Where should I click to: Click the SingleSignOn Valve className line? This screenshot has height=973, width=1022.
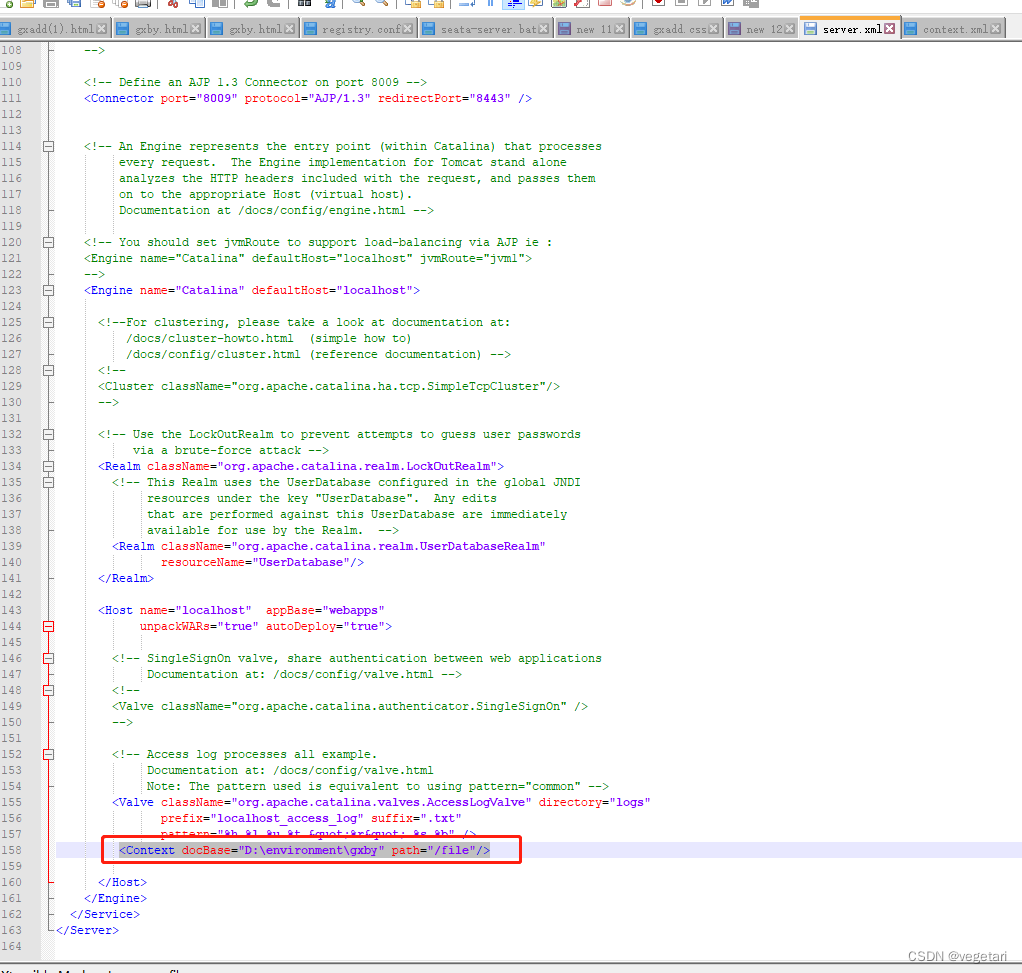[349, 706]
